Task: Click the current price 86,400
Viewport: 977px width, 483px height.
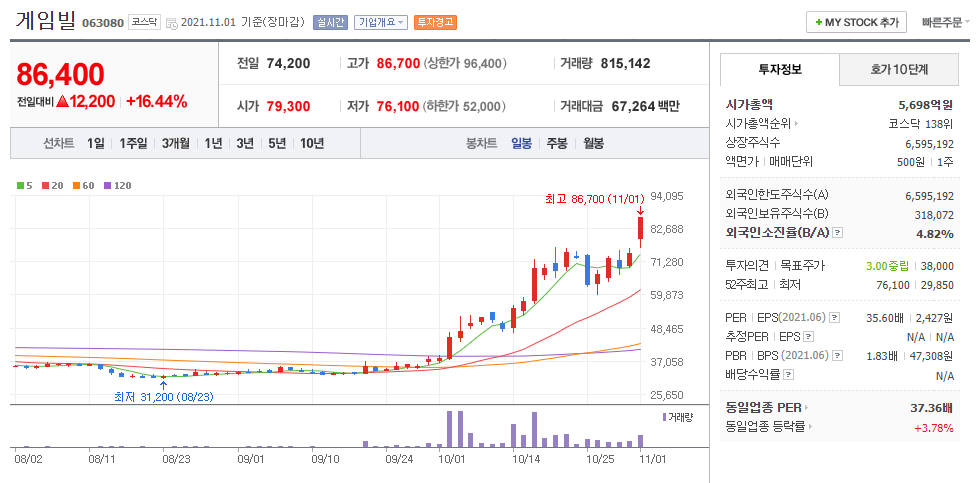Action: pos(60,74)
